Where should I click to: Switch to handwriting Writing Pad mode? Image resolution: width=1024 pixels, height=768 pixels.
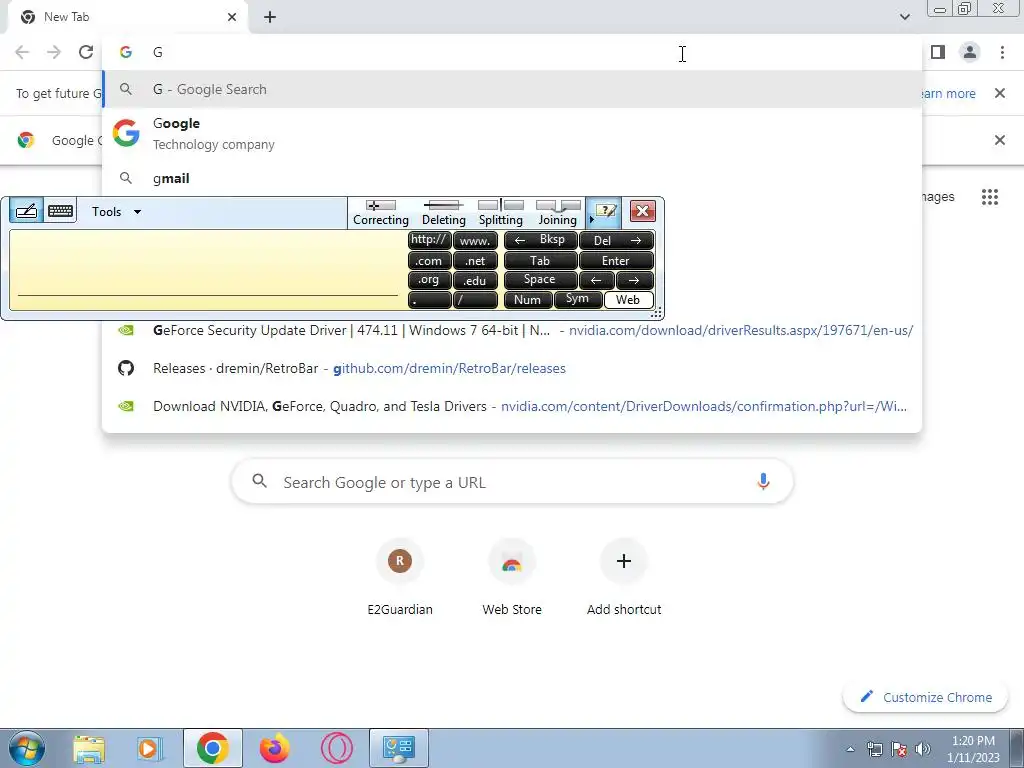26,211
